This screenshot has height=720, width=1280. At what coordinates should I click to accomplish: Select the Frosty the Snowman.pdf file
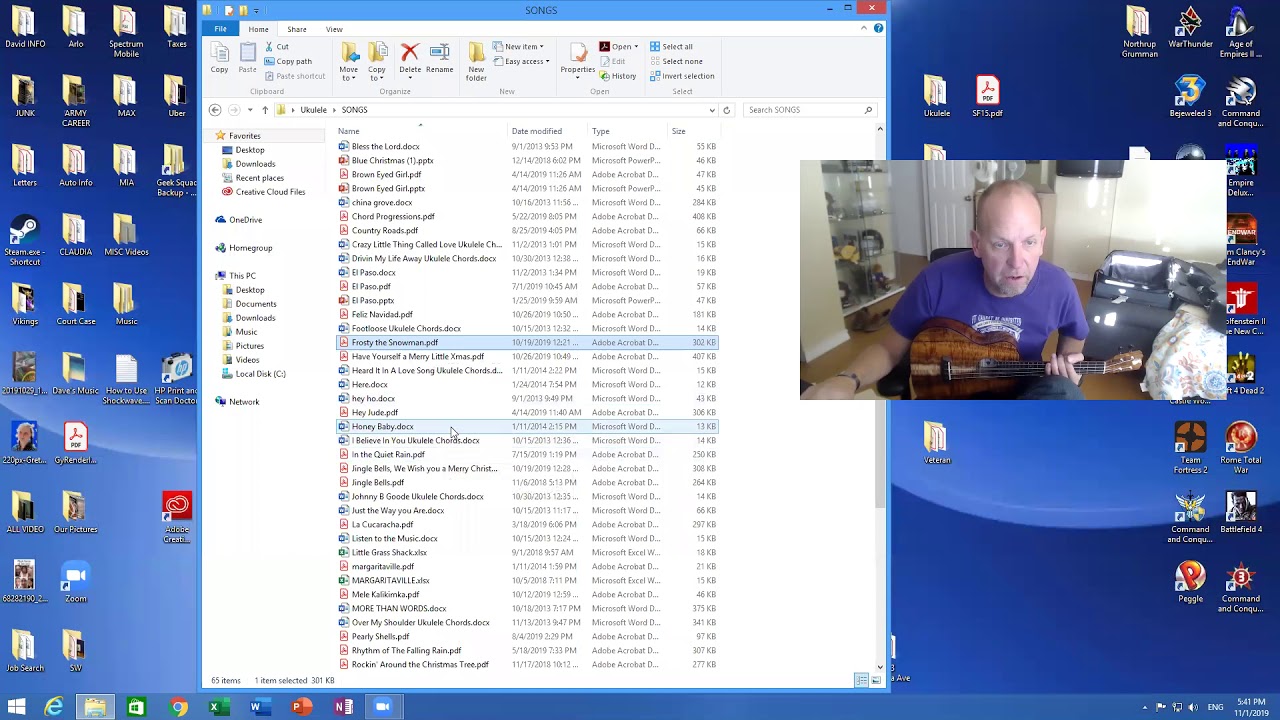coord(527,342)
